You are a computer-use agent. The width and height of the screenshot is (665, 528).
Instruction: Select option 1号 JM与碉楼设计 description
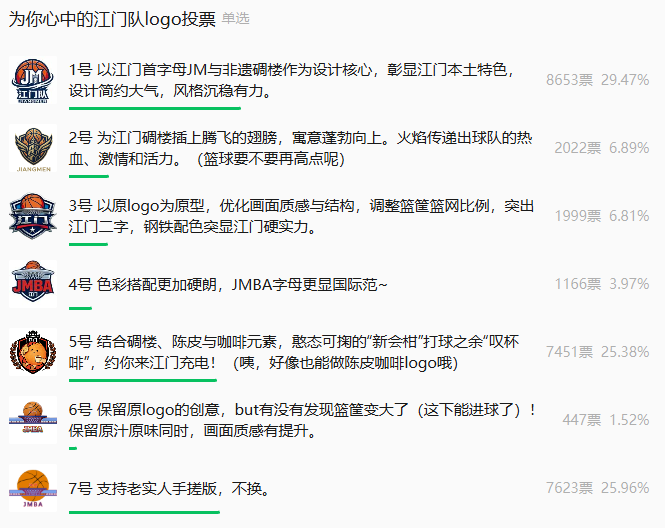click(x=292, y=80)
